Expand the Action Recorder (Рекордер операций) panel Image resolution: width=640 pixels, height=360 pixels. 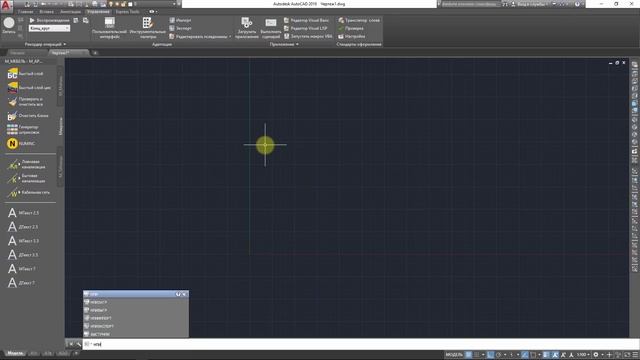[x=45, y=44]
